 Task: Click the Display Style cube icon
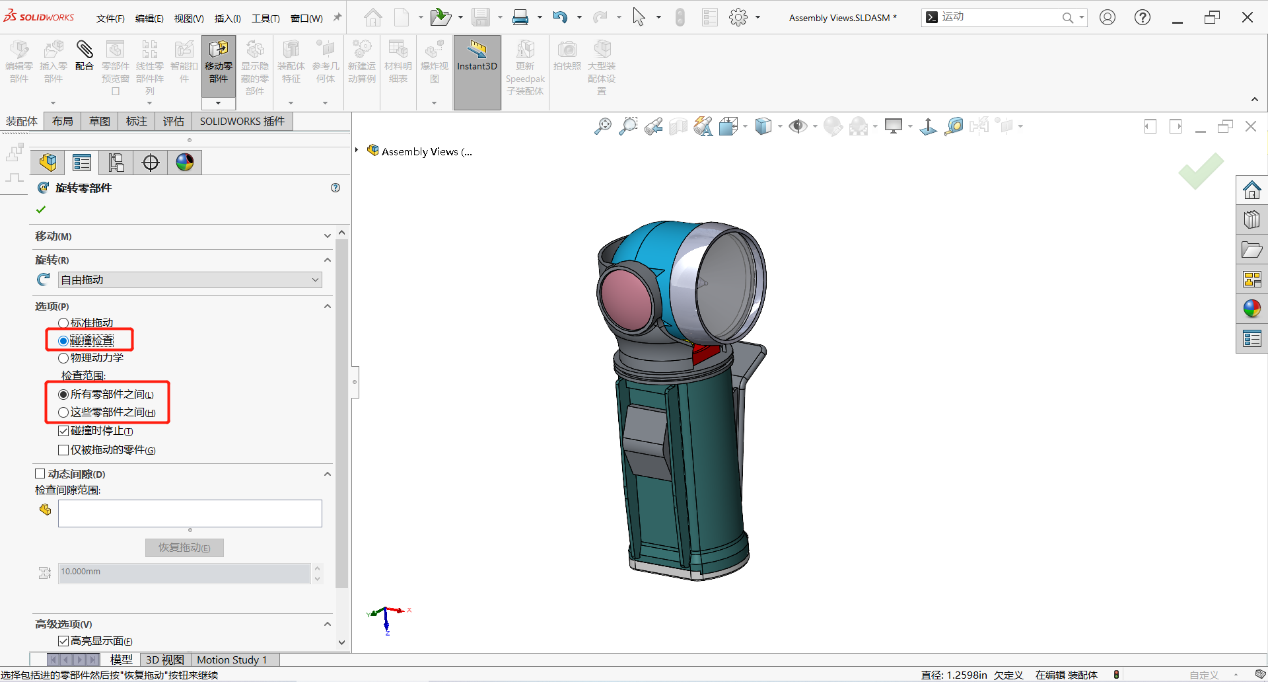click(x=764, y=126)
